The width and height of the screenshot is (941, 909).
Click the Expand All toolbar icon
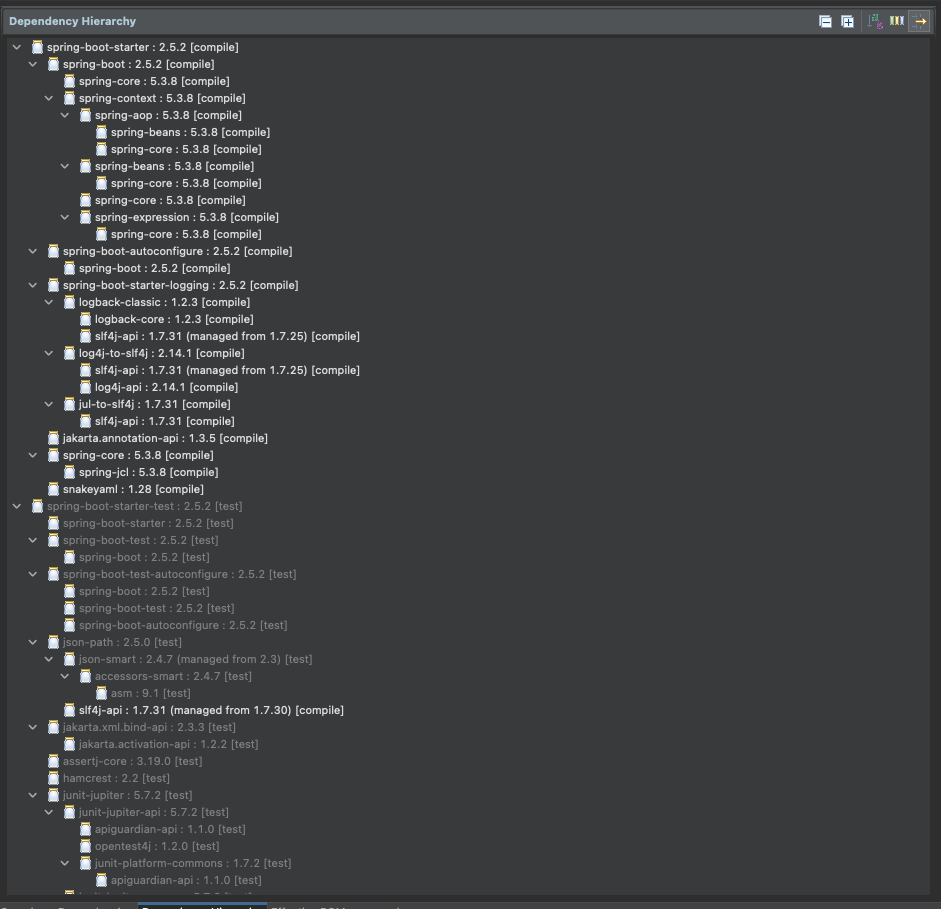847,22
